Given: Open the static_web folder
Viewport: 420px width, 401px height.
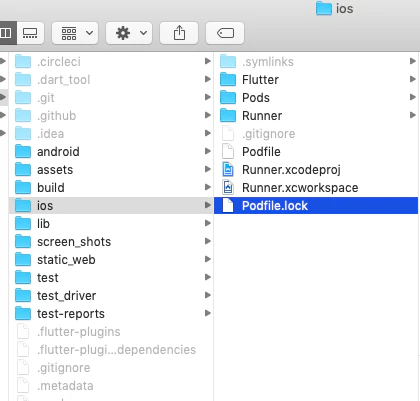Looking at the screenshot, I should [111, 260].
